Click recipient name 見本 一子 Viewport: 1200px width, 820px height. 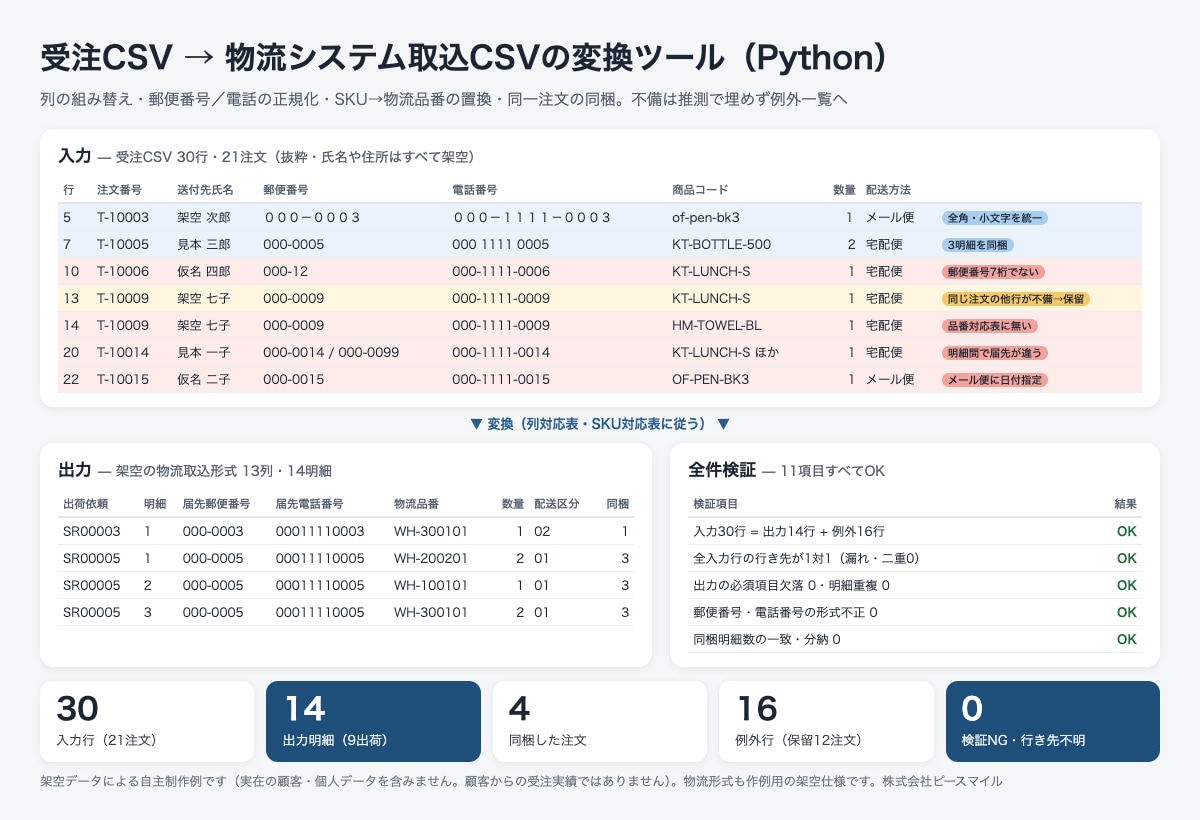pos(204,352)
